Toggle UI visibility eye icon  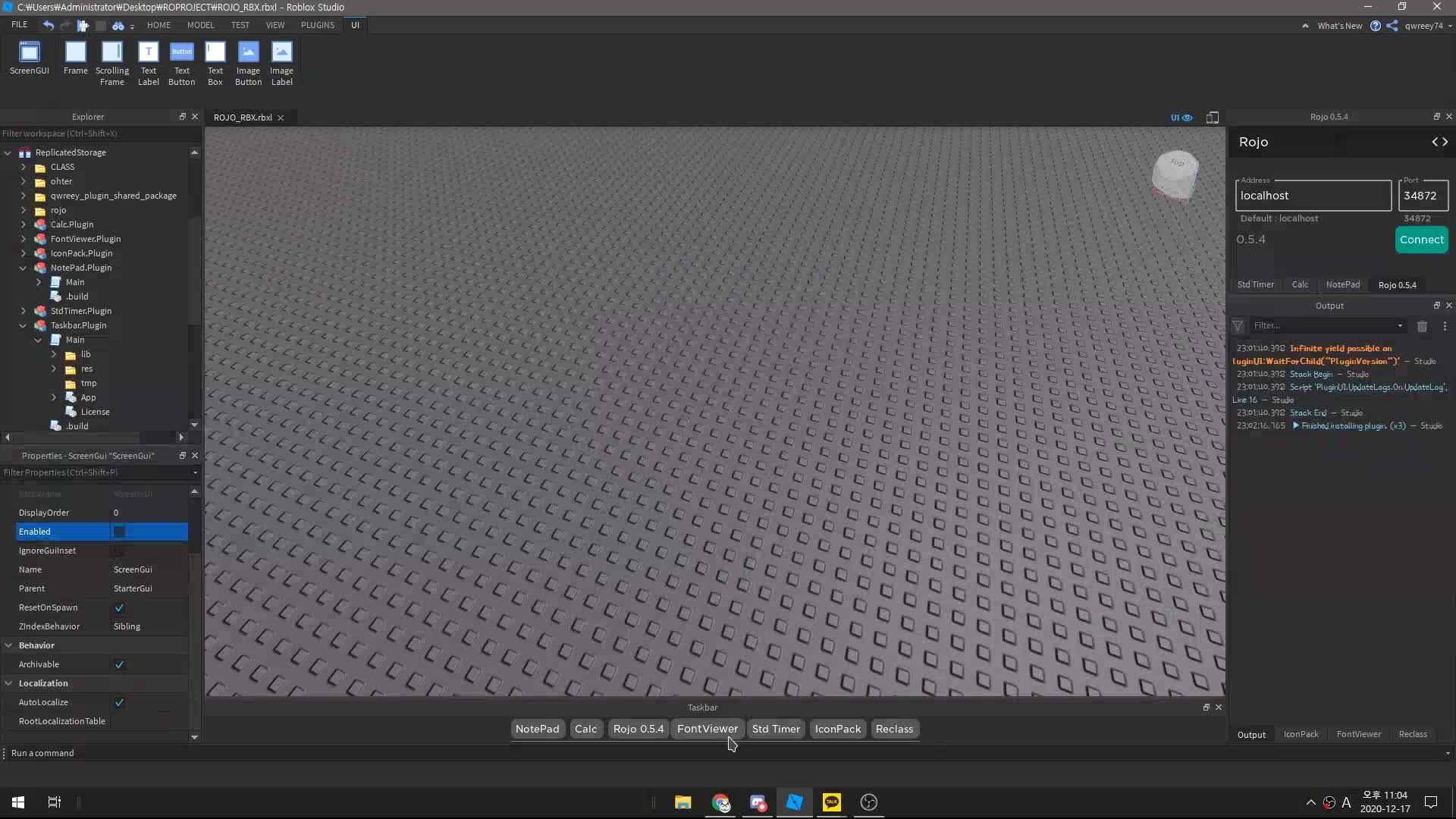click(1181, 118)
